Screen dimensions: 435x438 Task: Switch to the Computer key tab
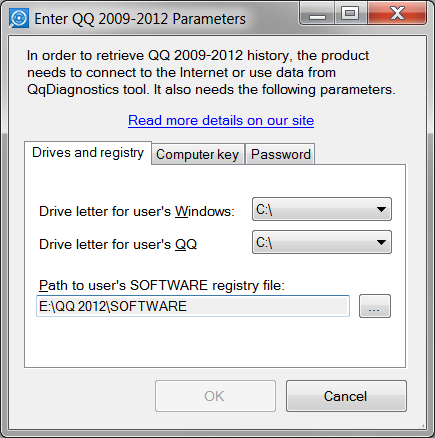[198, 154]
